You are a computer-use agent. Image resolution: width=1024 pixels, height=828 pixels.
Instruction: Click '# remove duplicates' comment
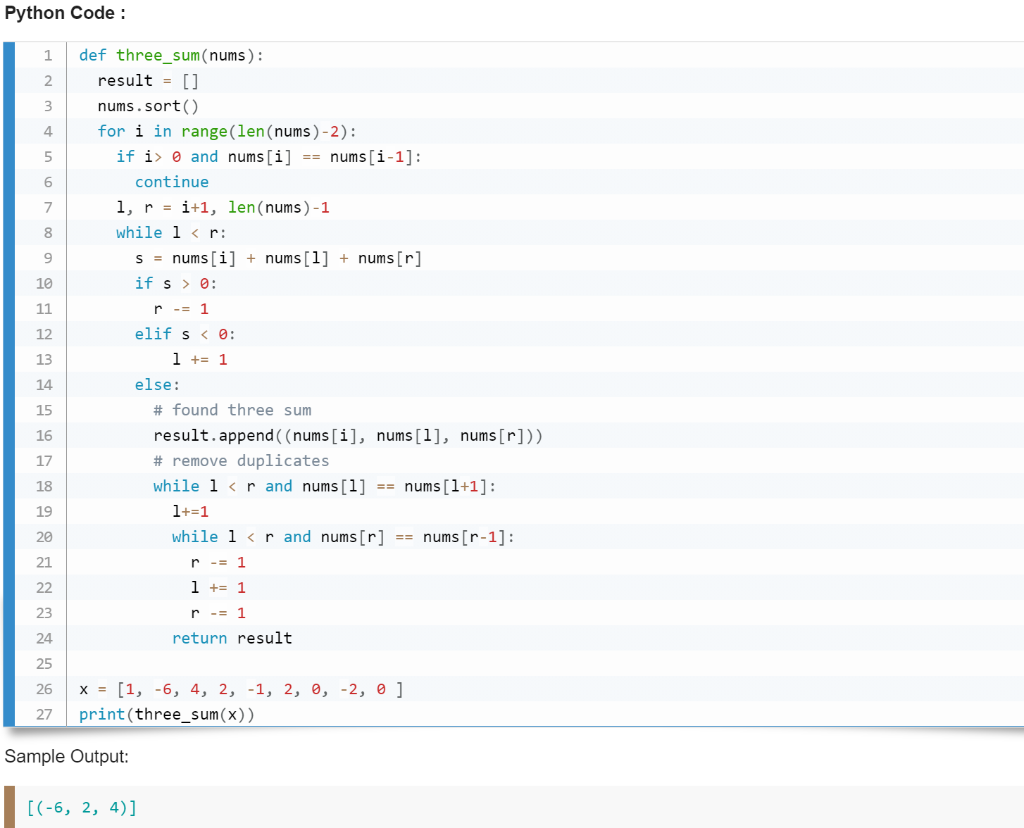point(241,461)
